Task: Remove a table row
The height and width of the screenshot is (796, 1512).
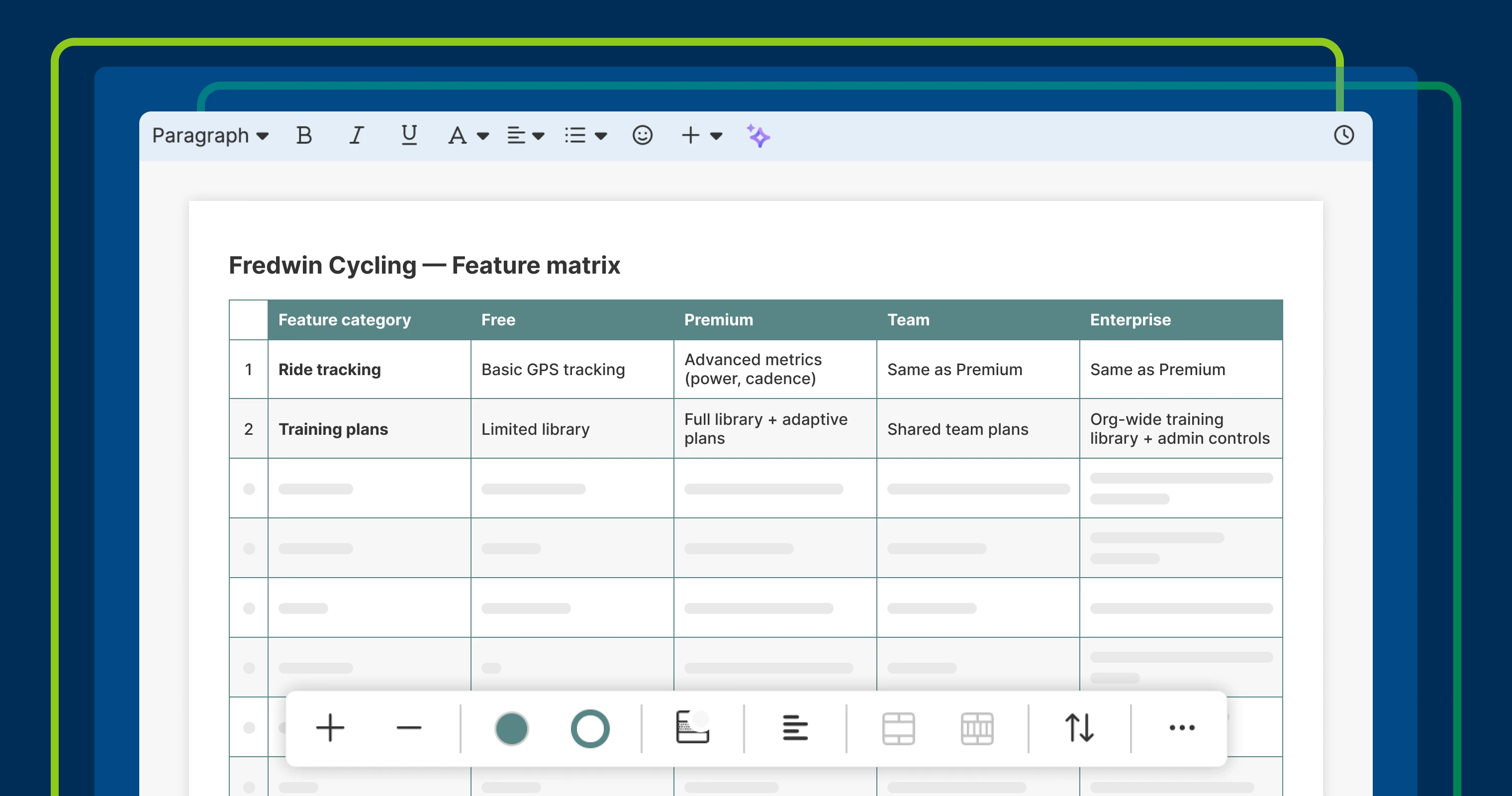Action: pos(410,728)
